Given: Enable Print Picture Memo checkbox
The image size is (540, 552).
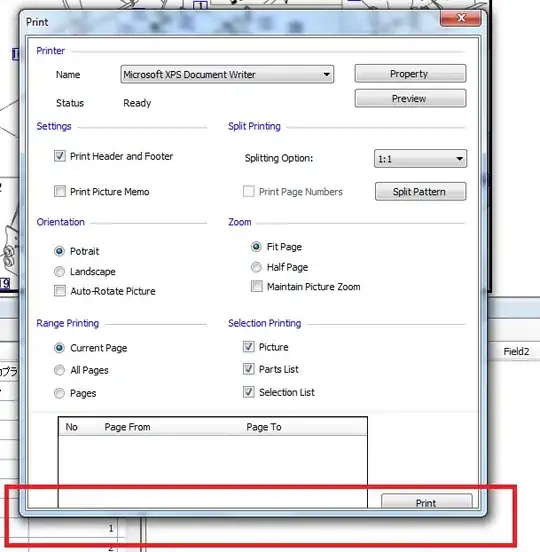Looking at the screenshot, I should pos(60,192).
